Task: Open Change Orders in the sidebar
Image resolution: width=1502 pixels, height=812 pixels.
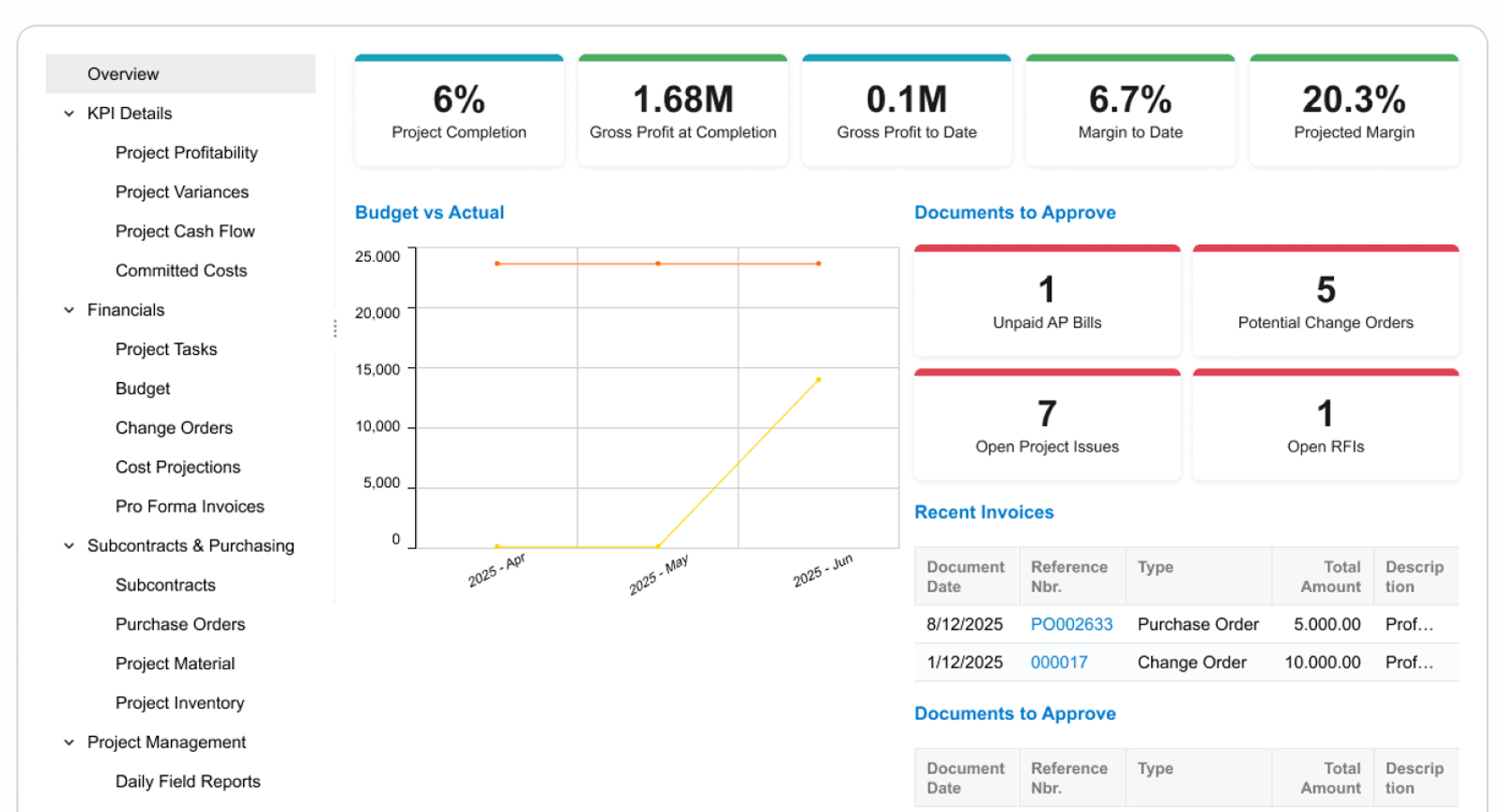Action: 174,428
